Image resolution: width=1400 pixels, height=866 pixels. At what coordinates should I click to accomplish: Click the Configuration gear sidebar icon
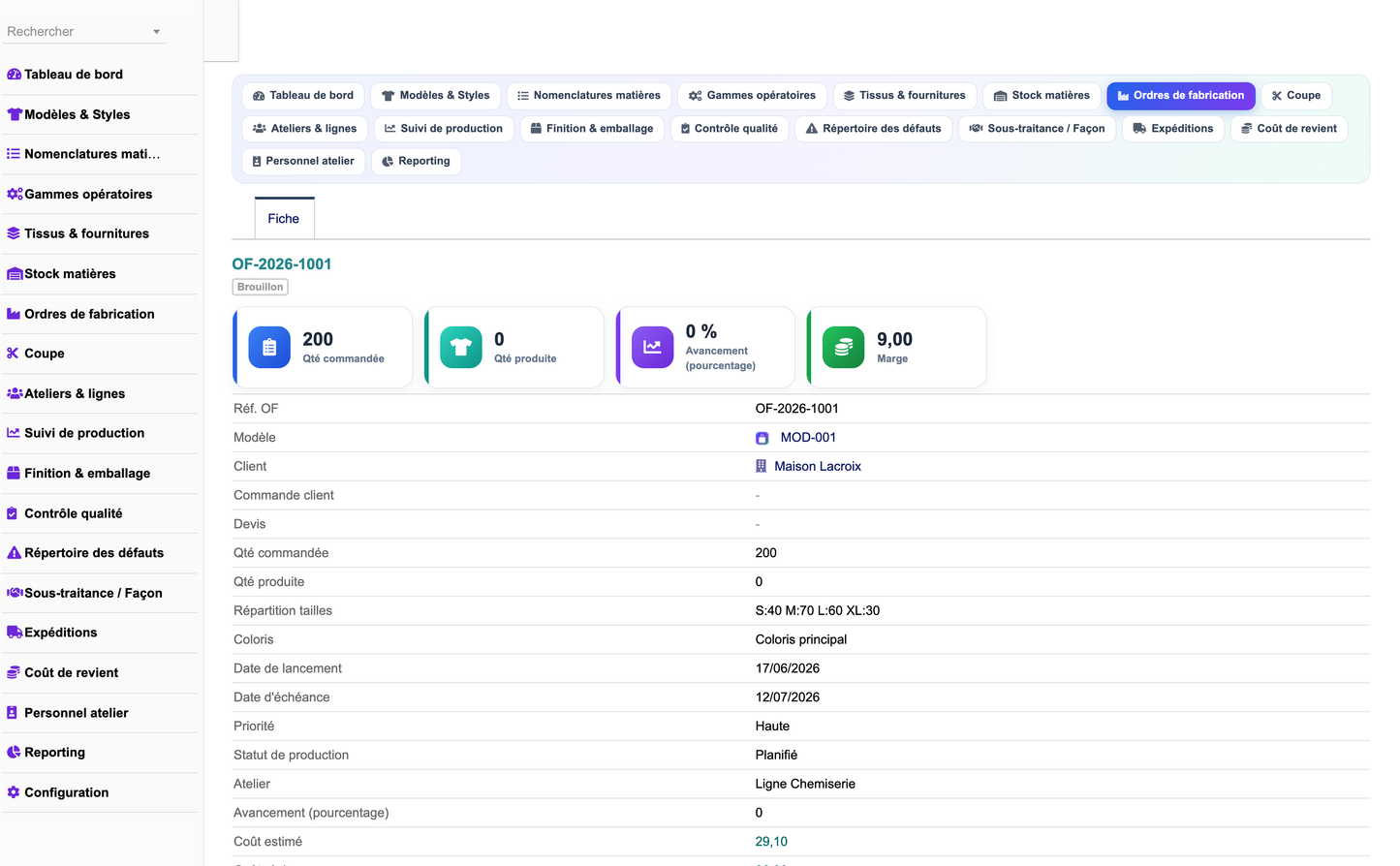coord(14,792)
